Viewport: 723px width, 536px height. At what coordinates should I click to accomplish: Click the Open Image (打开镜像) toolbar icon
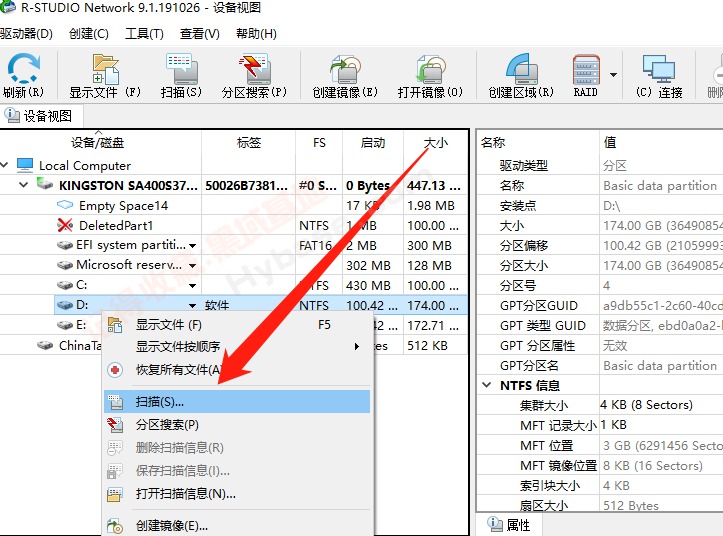(430, 74)
